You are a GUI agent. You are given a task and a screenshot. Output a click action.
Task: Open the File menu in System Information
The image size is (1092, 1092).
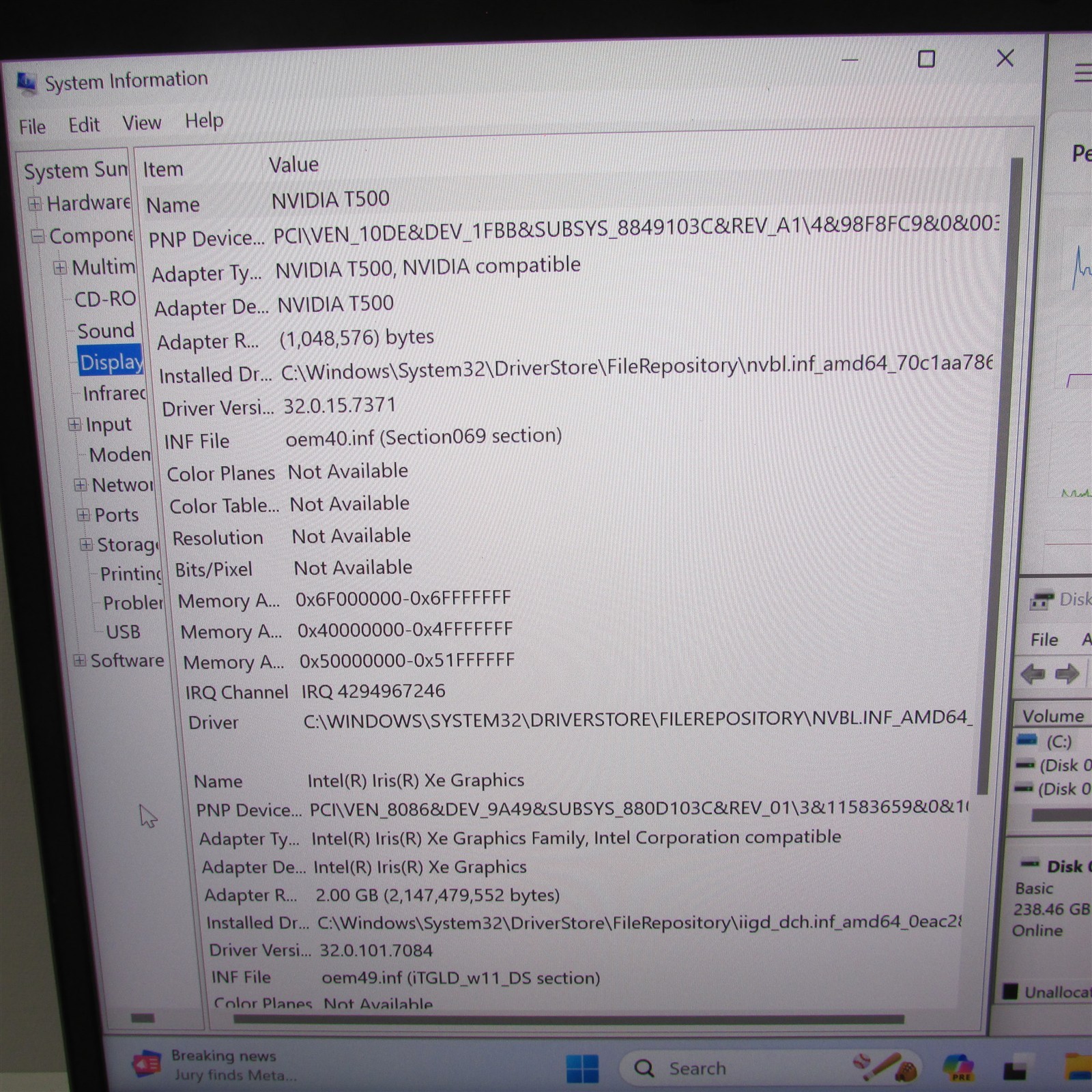click(32, 126)
